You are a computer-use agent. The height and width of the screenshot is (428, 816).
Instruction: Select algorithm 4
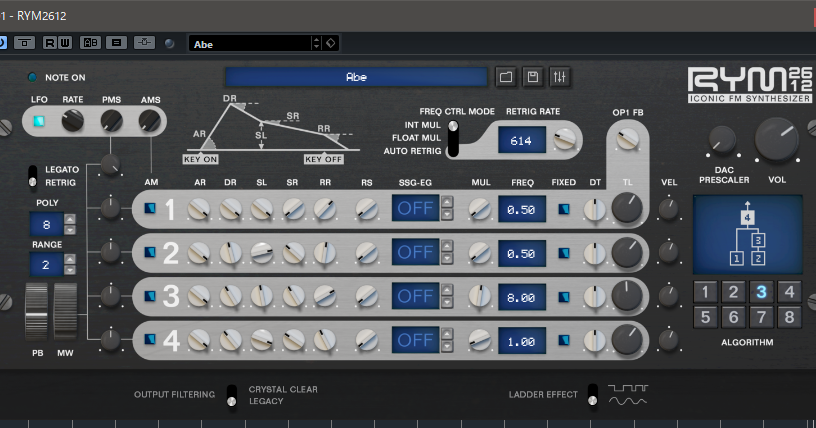[x=789, y=292]
